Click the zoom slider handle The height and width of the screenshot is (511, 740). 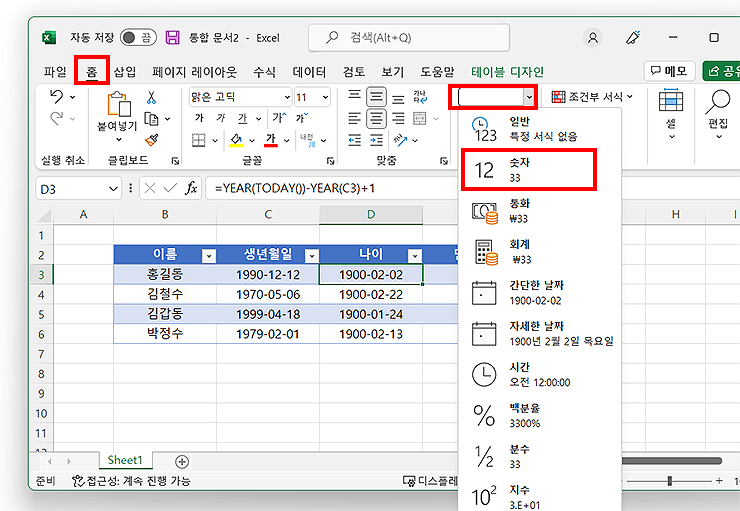(x=669, y=481)
